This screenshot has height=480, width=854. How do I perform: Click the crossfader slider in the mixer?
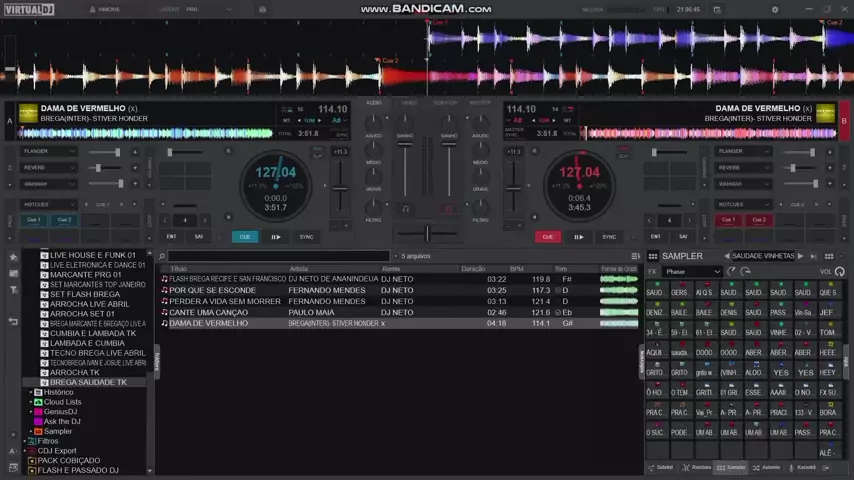427,233
